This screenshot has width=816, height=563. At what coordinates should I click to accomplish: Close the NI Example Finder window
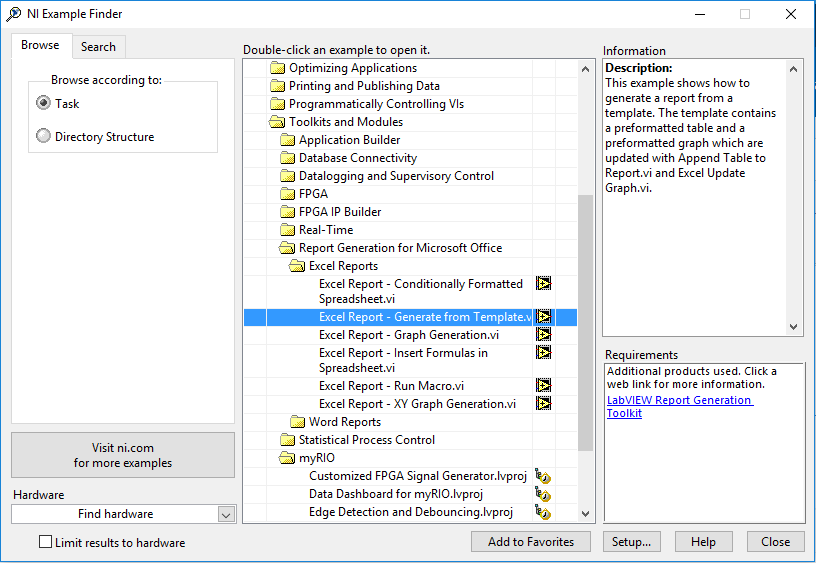(790, 14)
